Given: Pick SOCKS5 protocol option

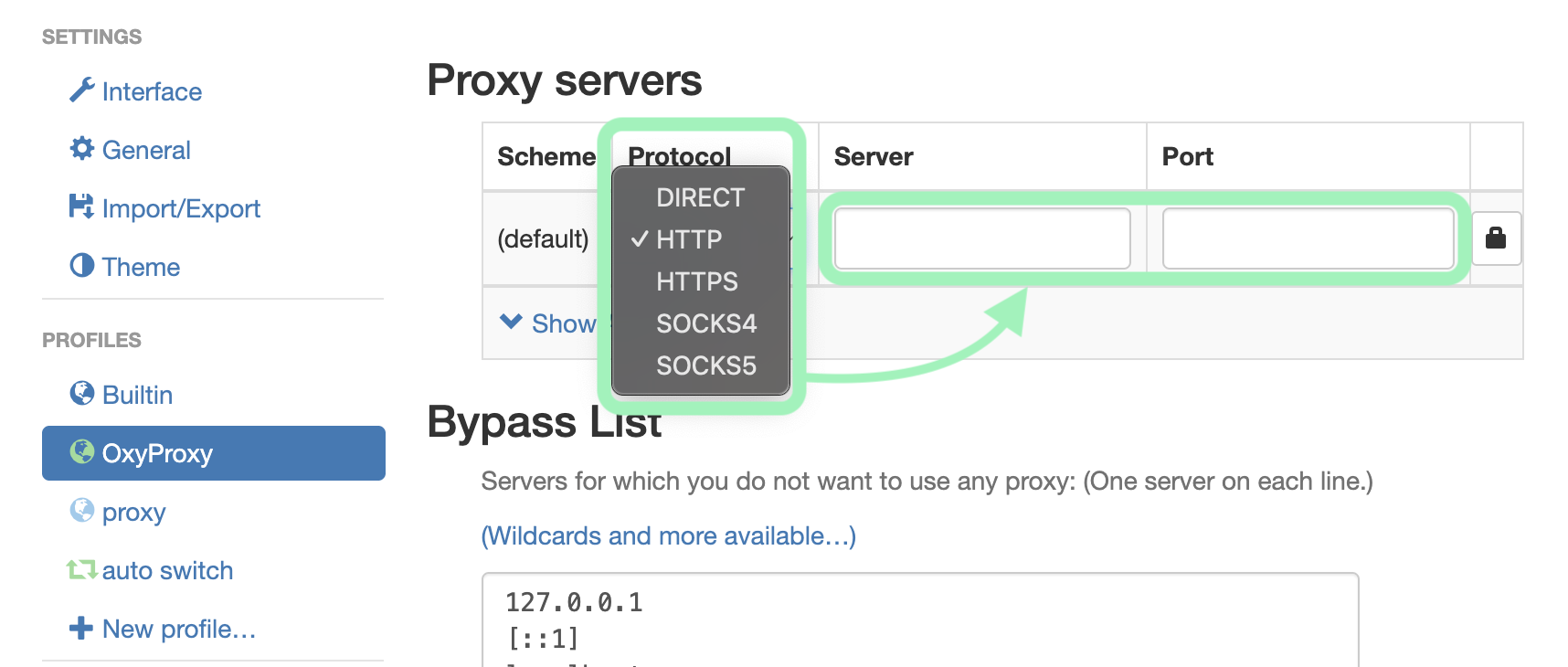Looking at the screenshot, I should (x=705, y=365).
